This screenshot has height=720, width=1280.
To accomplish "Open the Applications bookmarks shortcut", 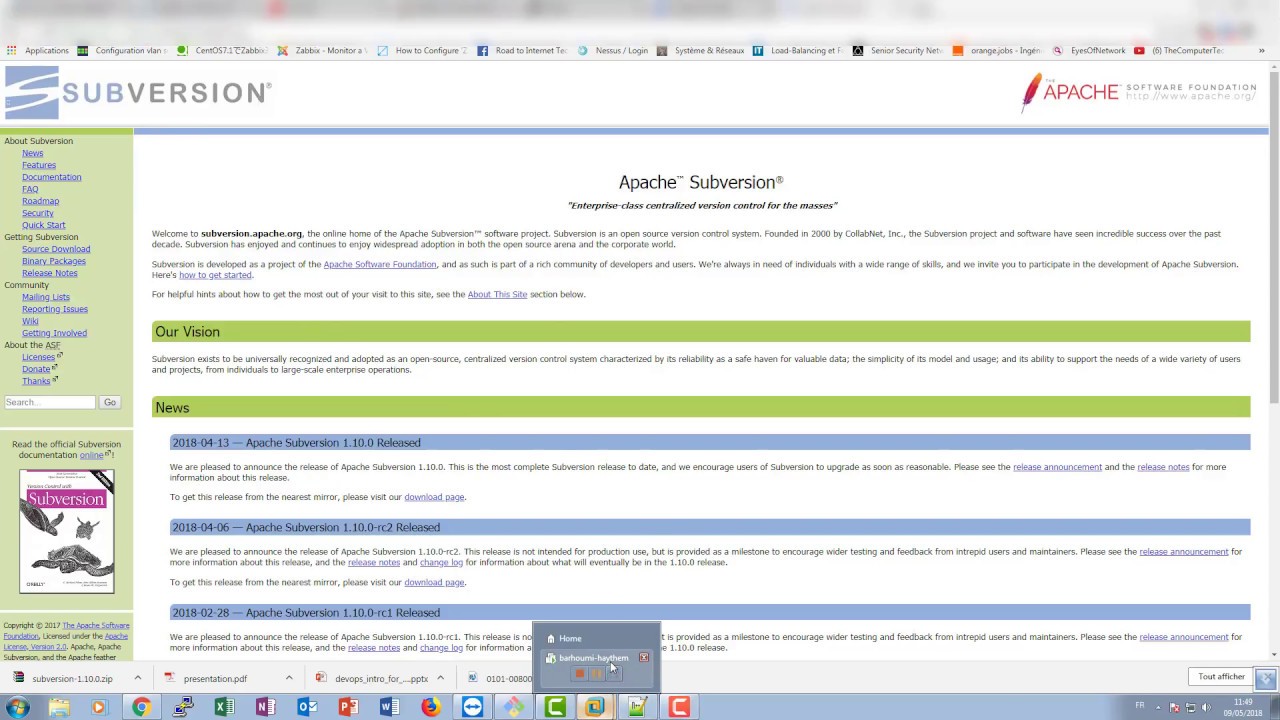I will pyautogui.click(x=37, y=50).
